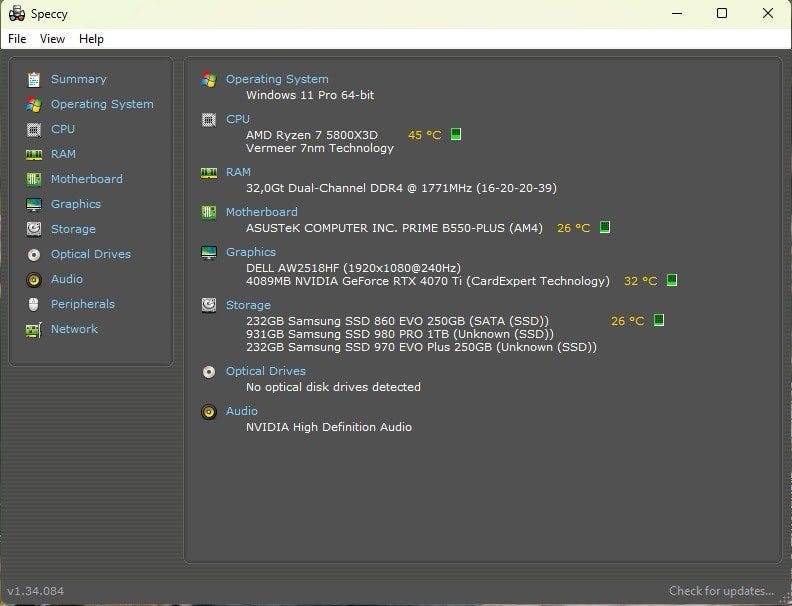Click the Samsung SSD 860 EVO 250GB row

[397, 321]
